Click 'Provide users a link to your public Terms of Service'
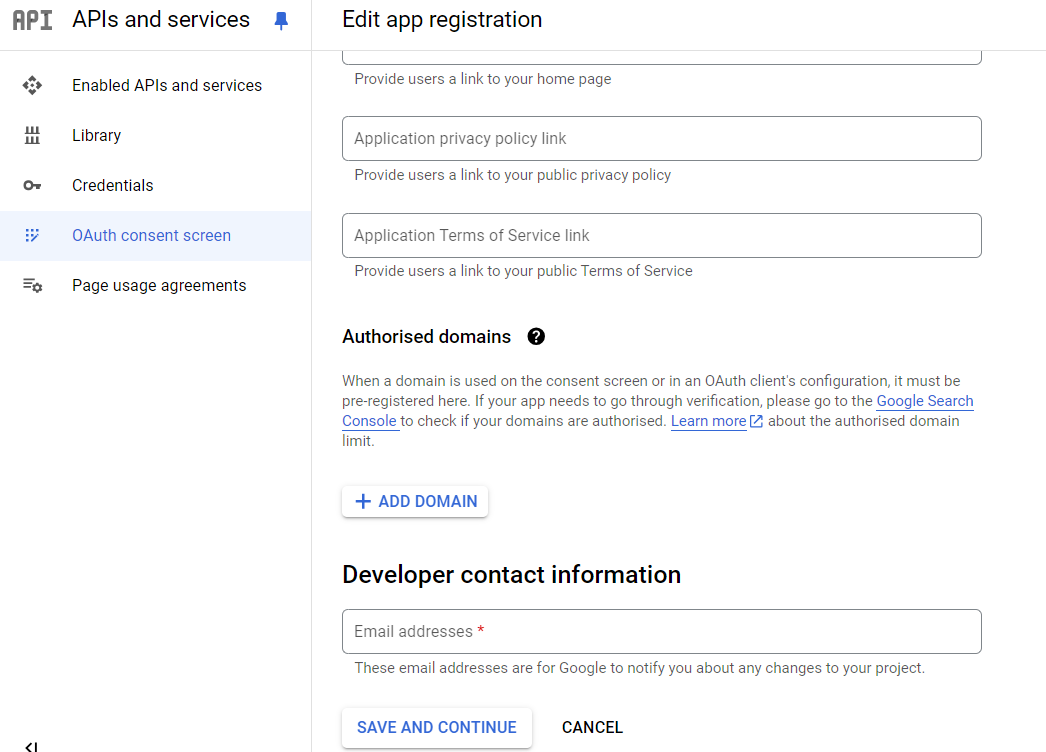The height and width of the screenshot is (752, 1046). (524, 271)
